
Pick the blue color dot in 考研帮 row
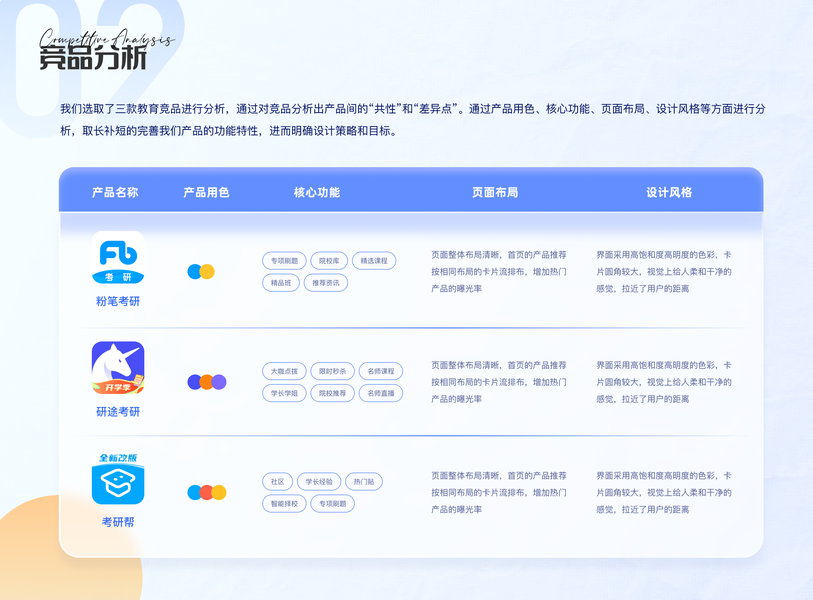[194, 493]
